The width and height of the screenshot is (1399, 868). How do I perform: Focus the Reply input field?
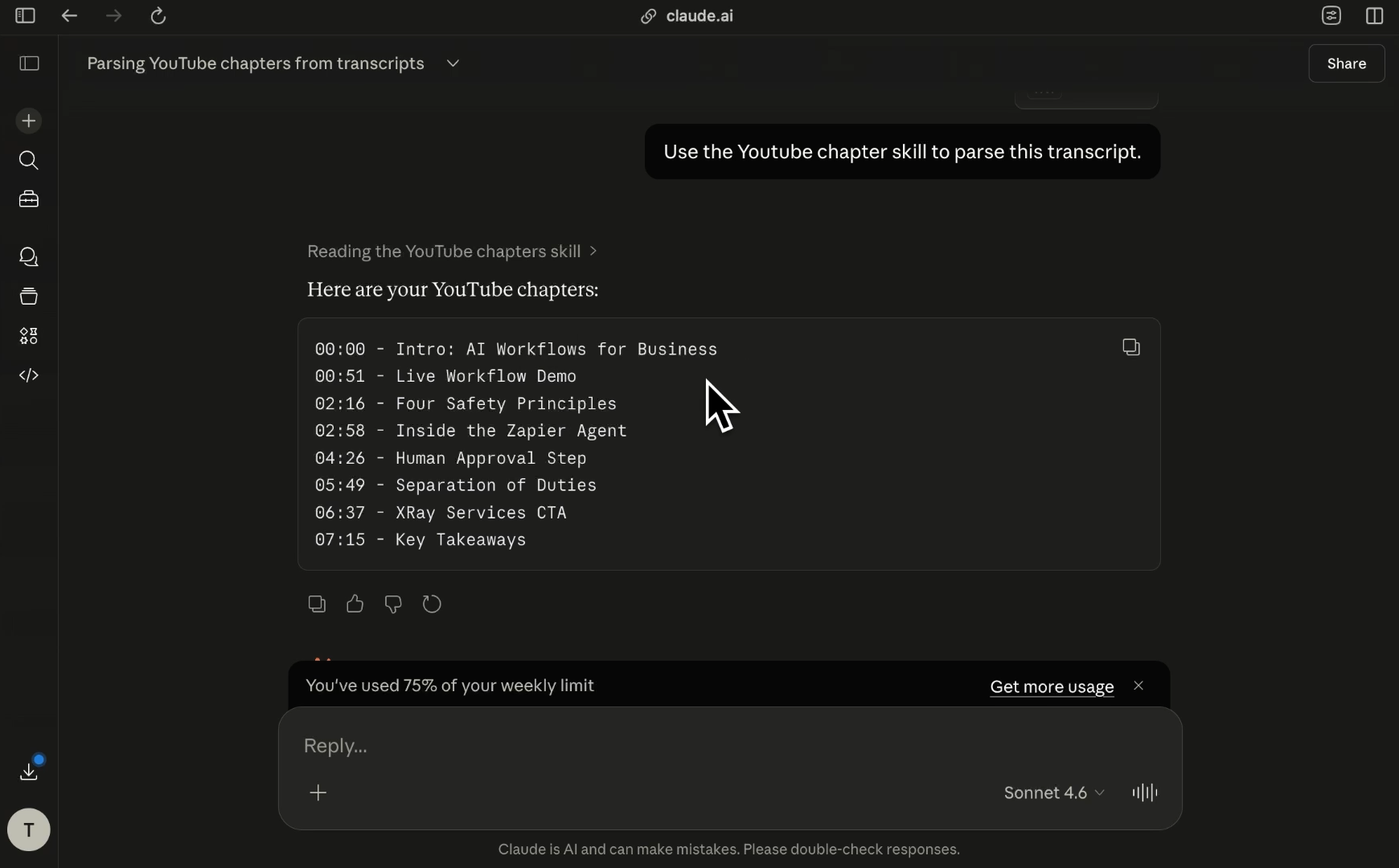[730, 746]
